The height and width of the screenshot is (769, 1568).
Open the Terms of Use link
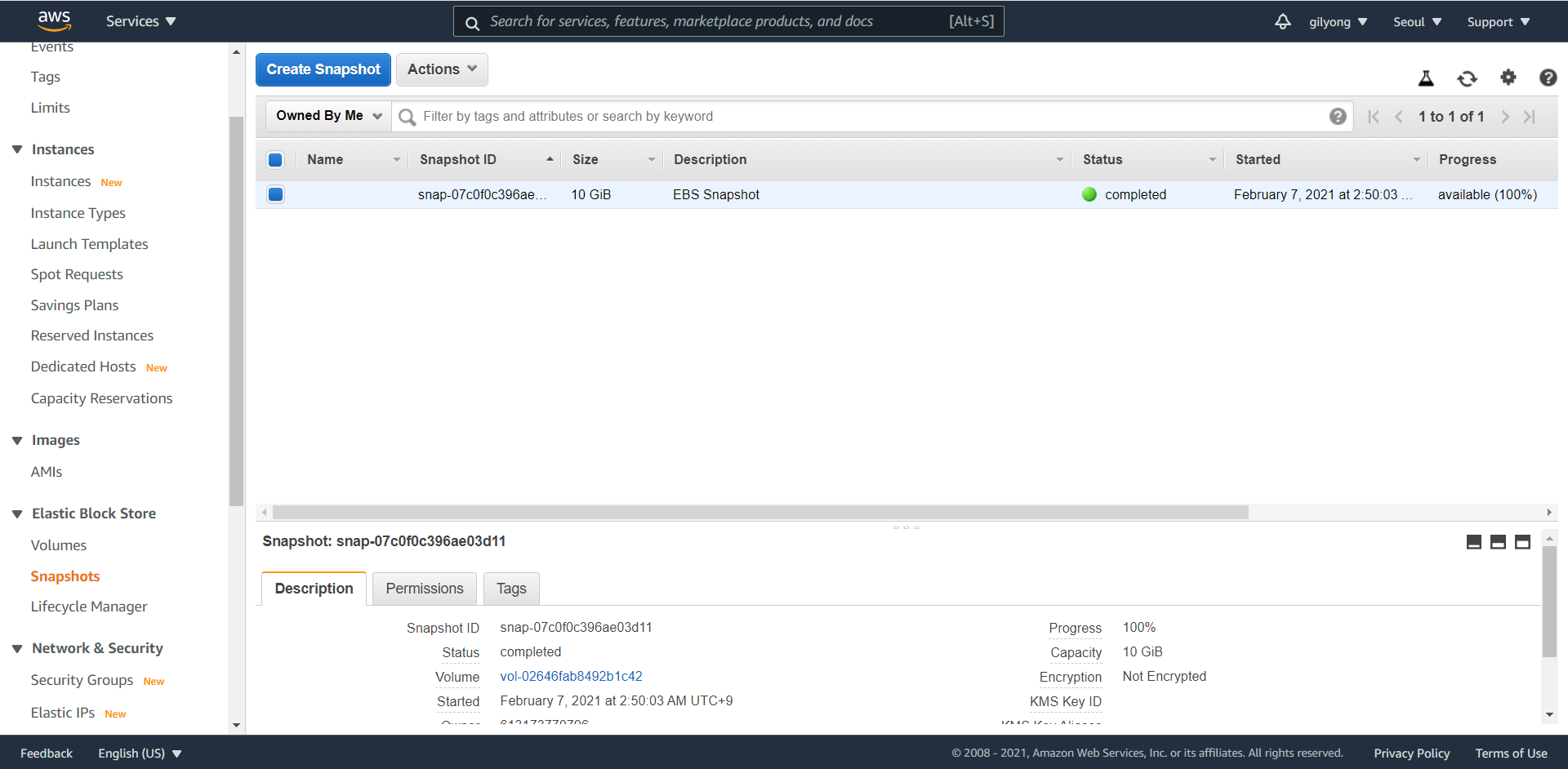tap(1511, 753)
